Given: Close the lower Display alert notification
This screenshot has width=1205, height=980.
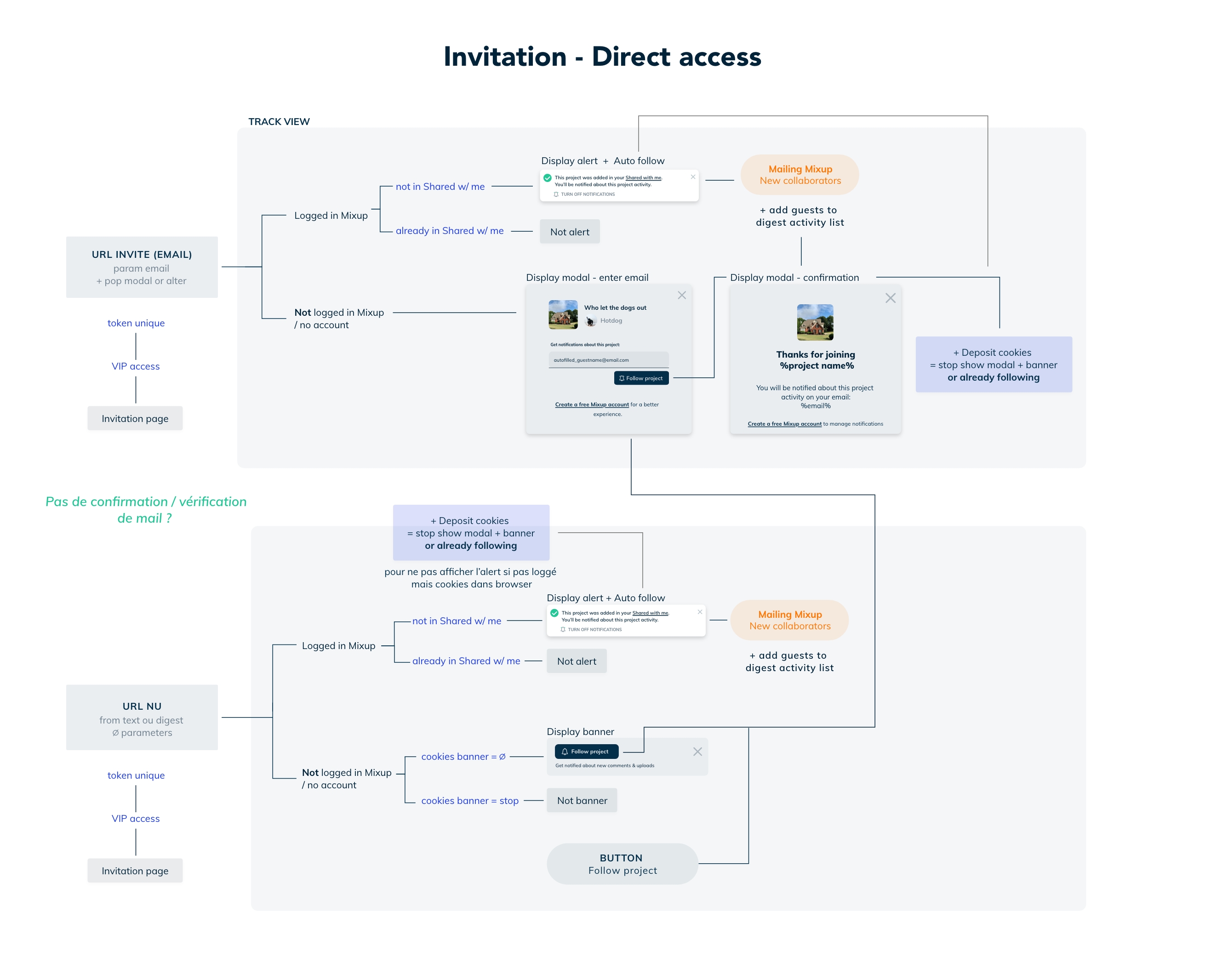Looking at the screenshot, I should (x=700, y=612).
